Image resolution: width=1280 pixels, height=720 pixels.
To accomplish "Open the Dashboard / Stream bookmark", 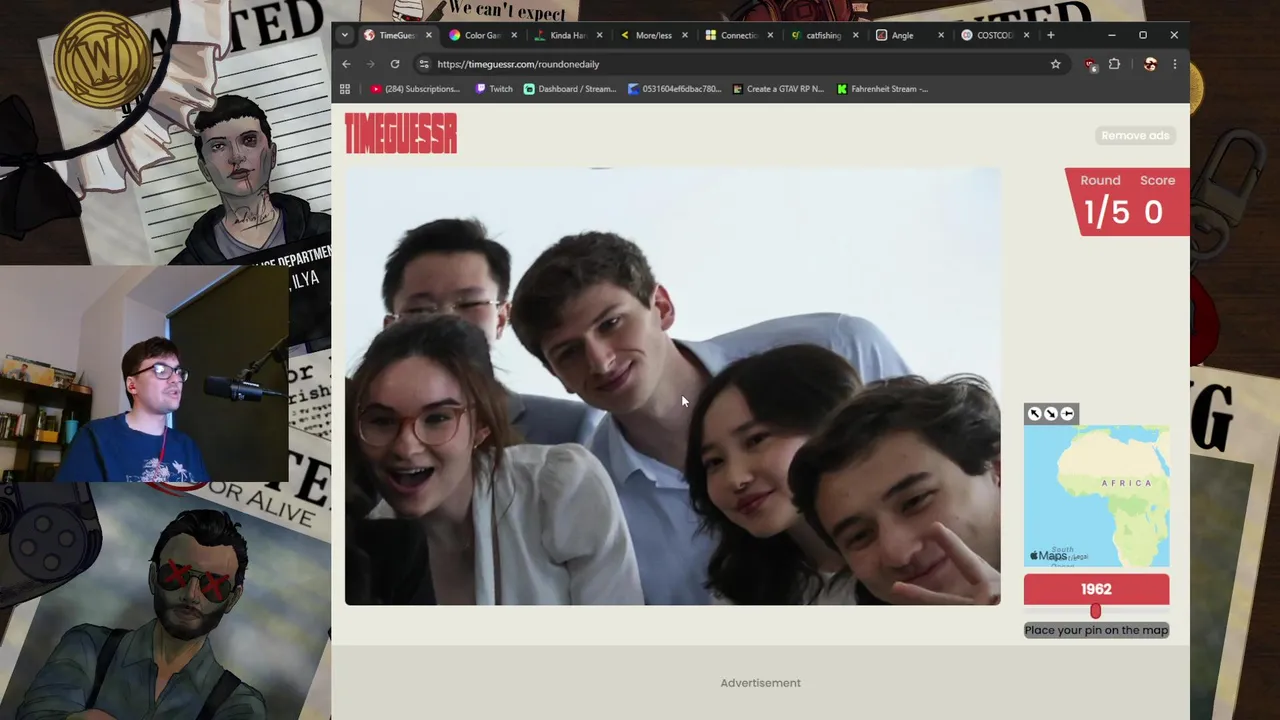I will point(570,89).
